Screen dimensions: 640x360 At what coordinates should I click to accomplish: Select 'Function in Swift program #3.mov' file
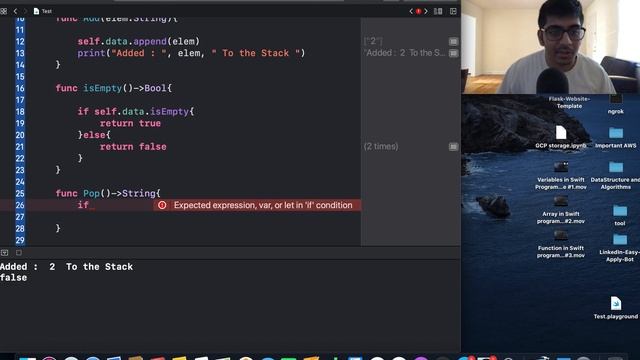[561, 244]
